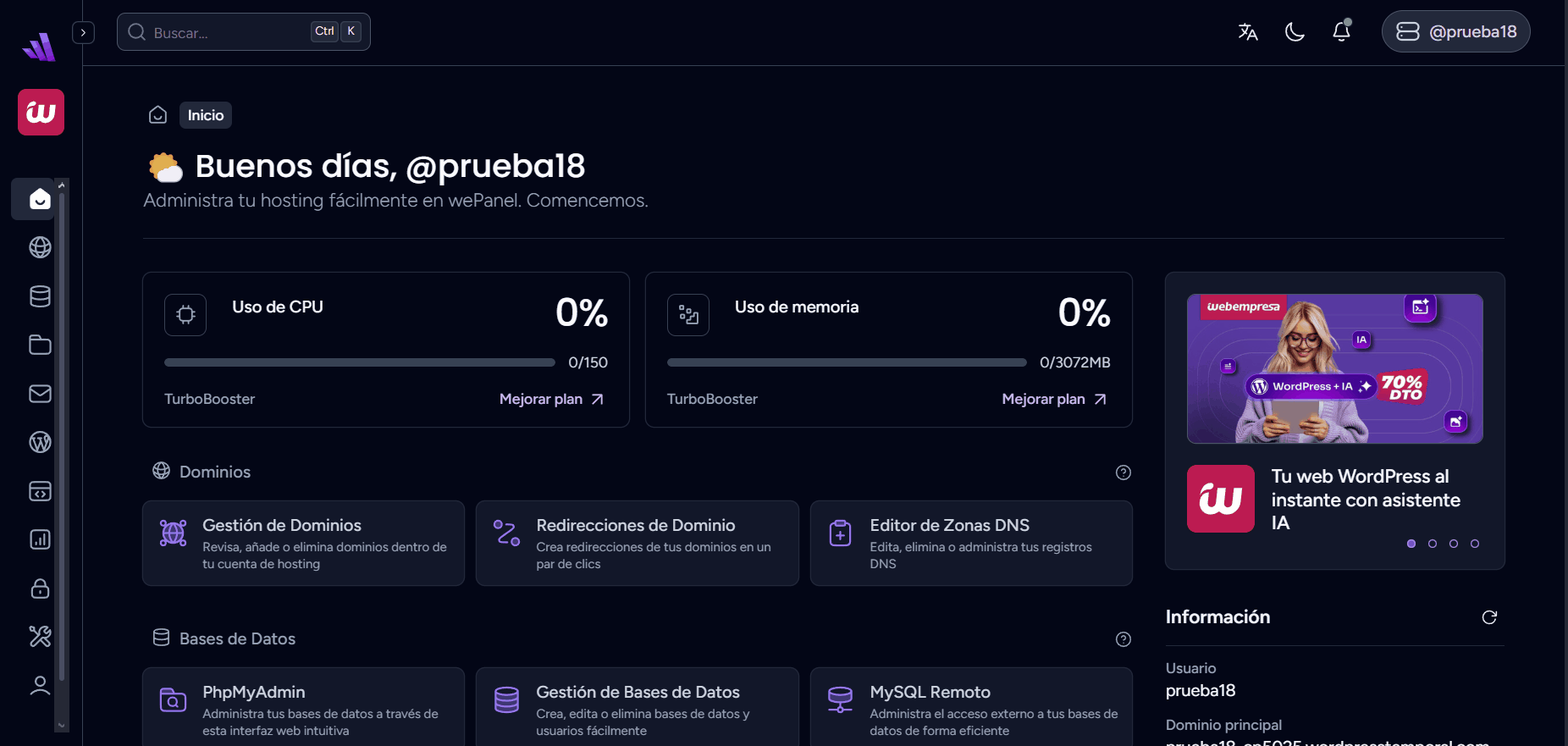The width and height of the screenshot is (1568, 746).
Task: Open the security padlock sidebar icon
Action: point(40,589)
